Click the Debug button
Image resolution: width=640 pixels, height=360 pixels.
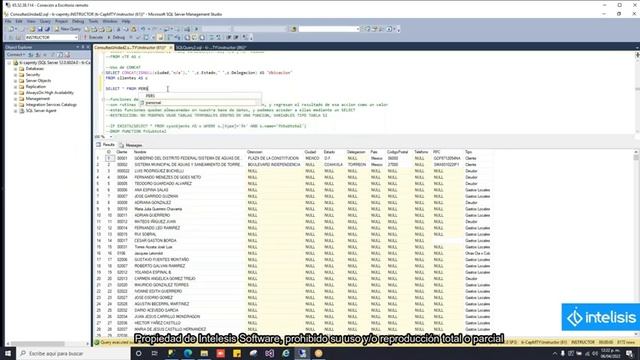click(x=116, y=38)
